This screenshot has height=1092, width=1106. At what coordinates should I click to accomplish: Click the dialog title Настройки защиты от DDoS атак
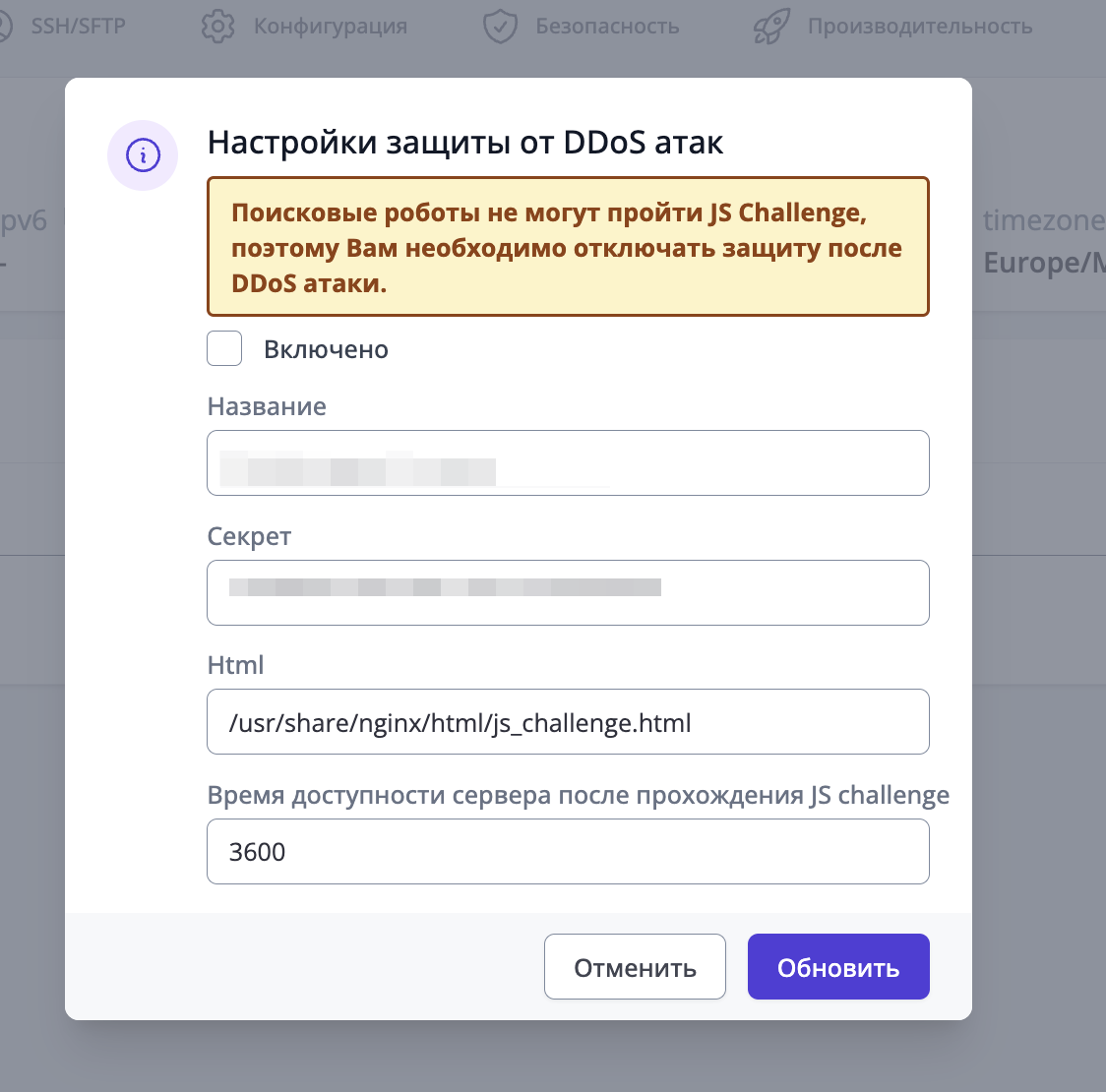(x=465, y=143)
